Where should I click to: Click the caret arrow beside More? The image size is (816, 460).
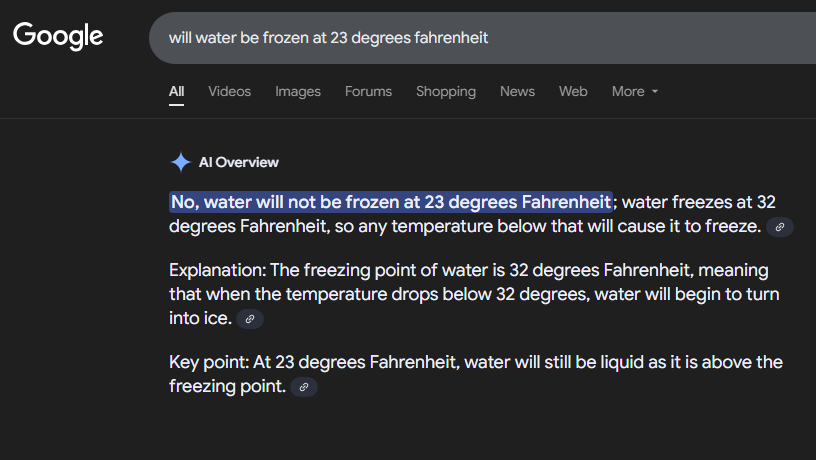coord(655,92)
